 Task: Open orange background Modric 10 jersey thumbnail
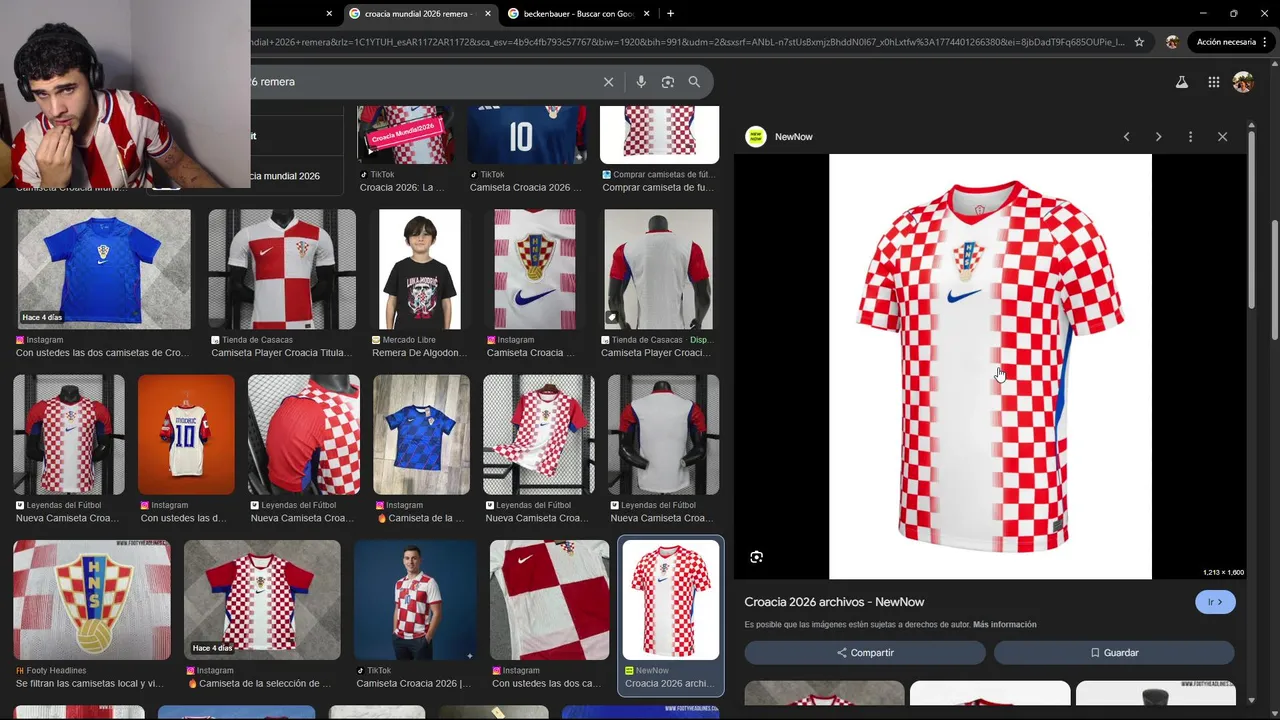click(x=186, y=435)
